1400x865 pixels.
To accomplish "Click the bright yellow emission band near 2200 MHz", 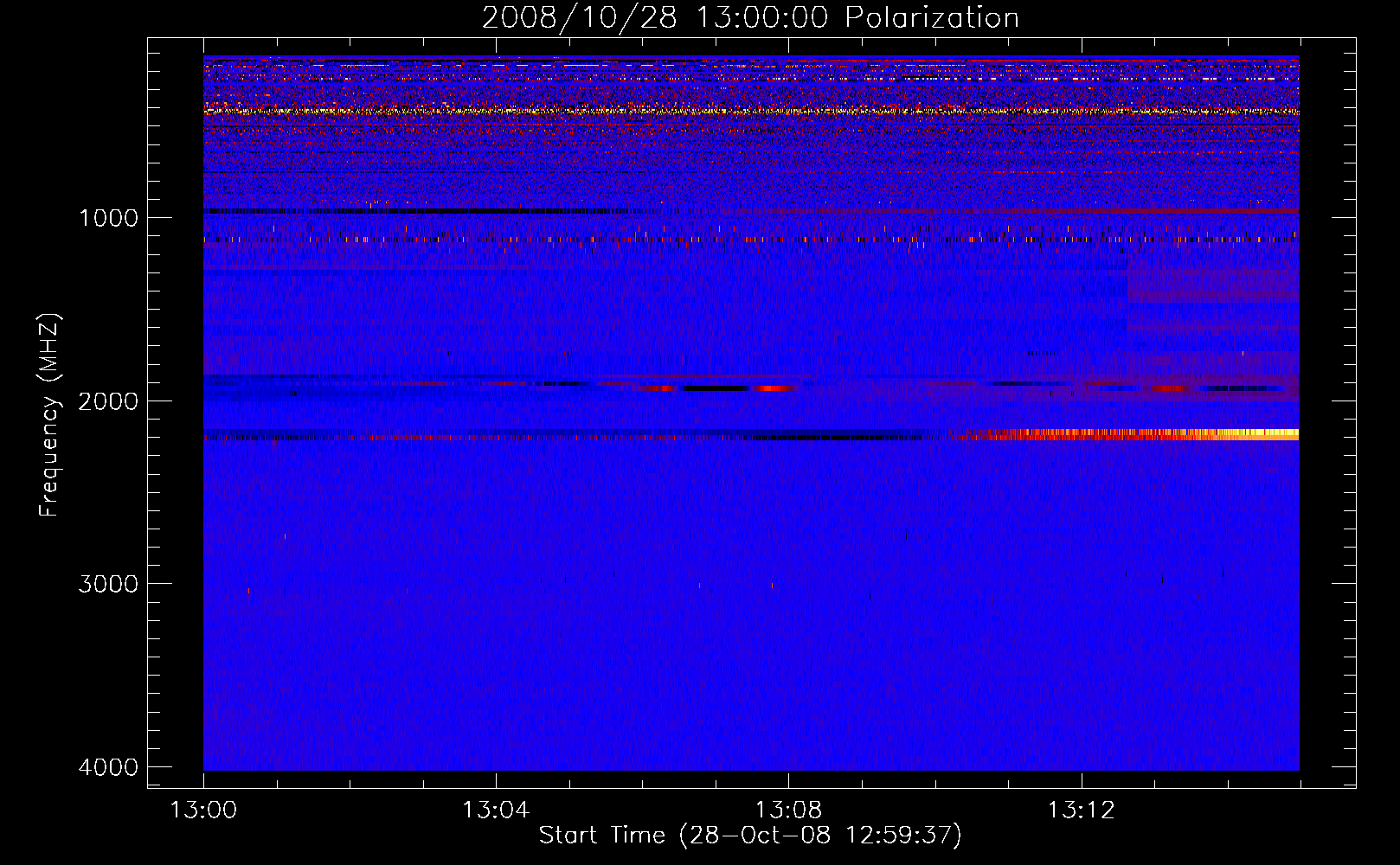I will tap(1142, 435).
